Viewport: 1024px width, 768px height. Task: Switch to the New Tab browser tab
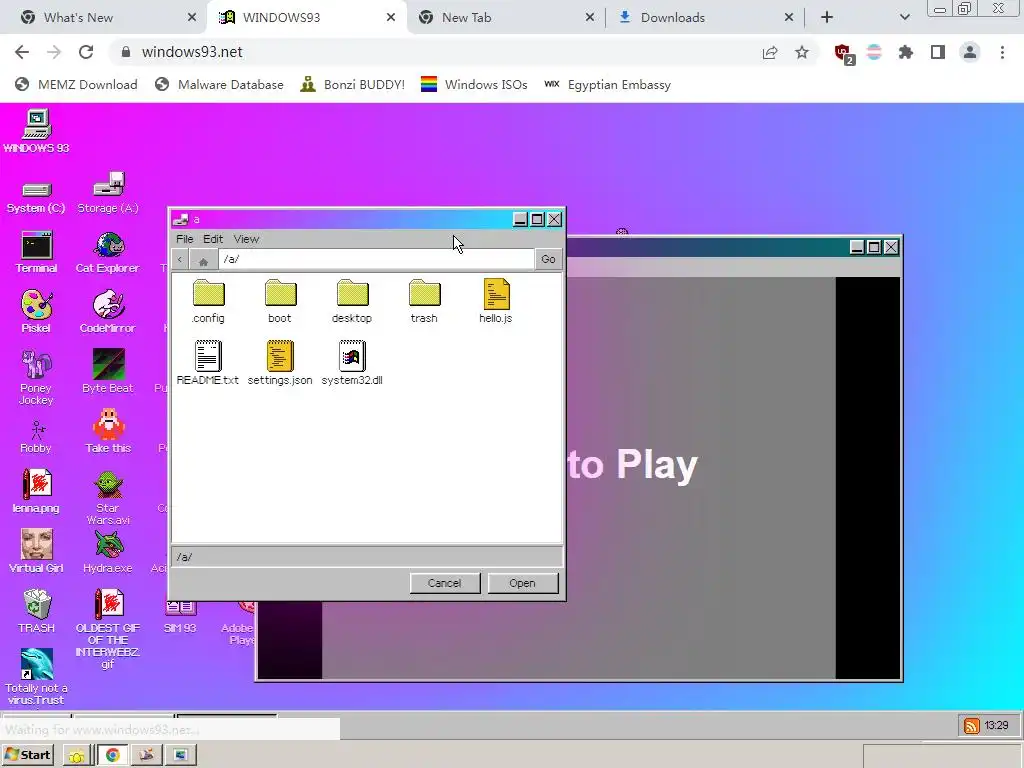[x=506, y=18]
